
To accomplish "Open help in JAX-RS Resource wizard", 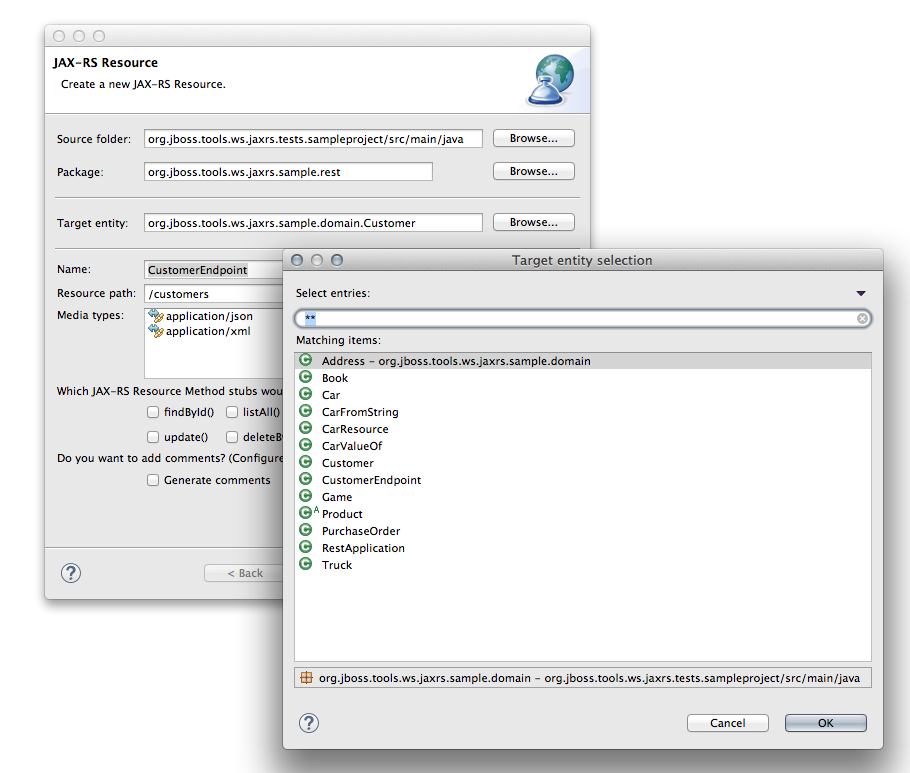I will (71, 573).
